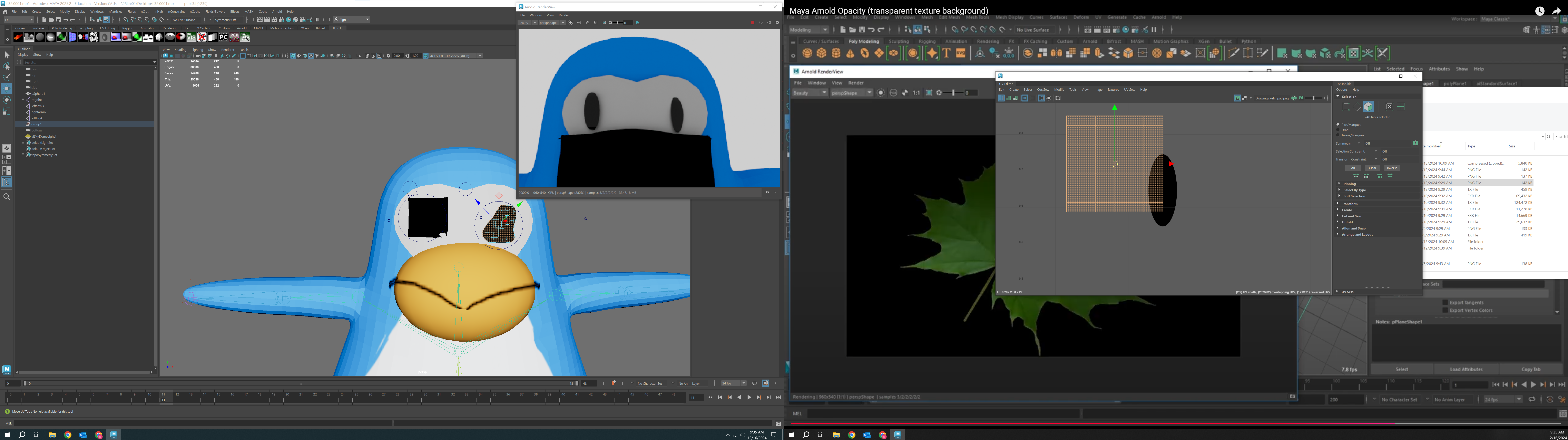The width and height of the screenshot is (1568, 440).
Task: Select the Pick/Marquee radio button
Action: 1338,124
